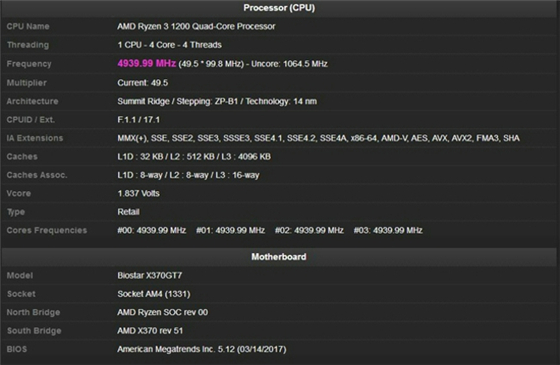Select the CPUID / Ext. label
This screenshot has width=560, height=365.
(30, 120)
